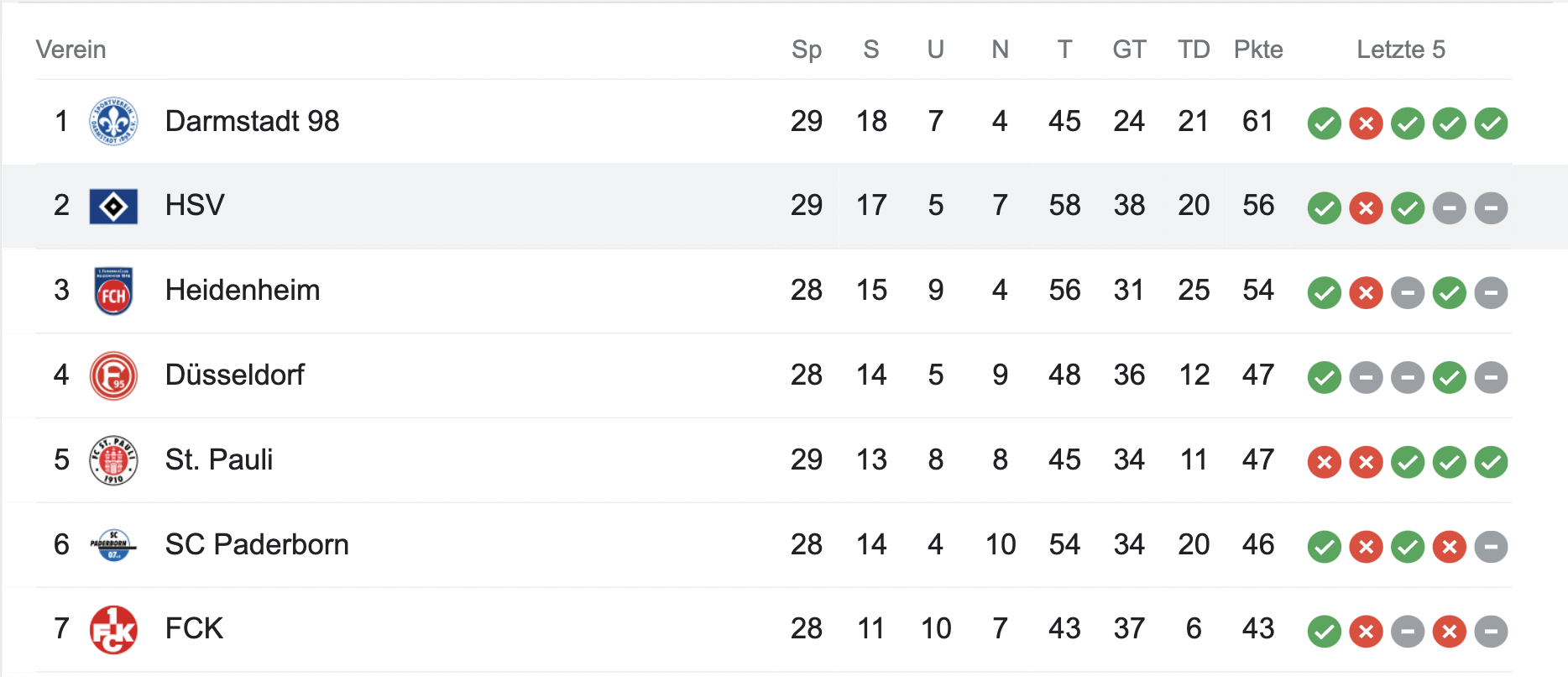This screenshot has height=677, width=1568.
Task: Open the SC Paderborn team name
Action: pos(256,544)
